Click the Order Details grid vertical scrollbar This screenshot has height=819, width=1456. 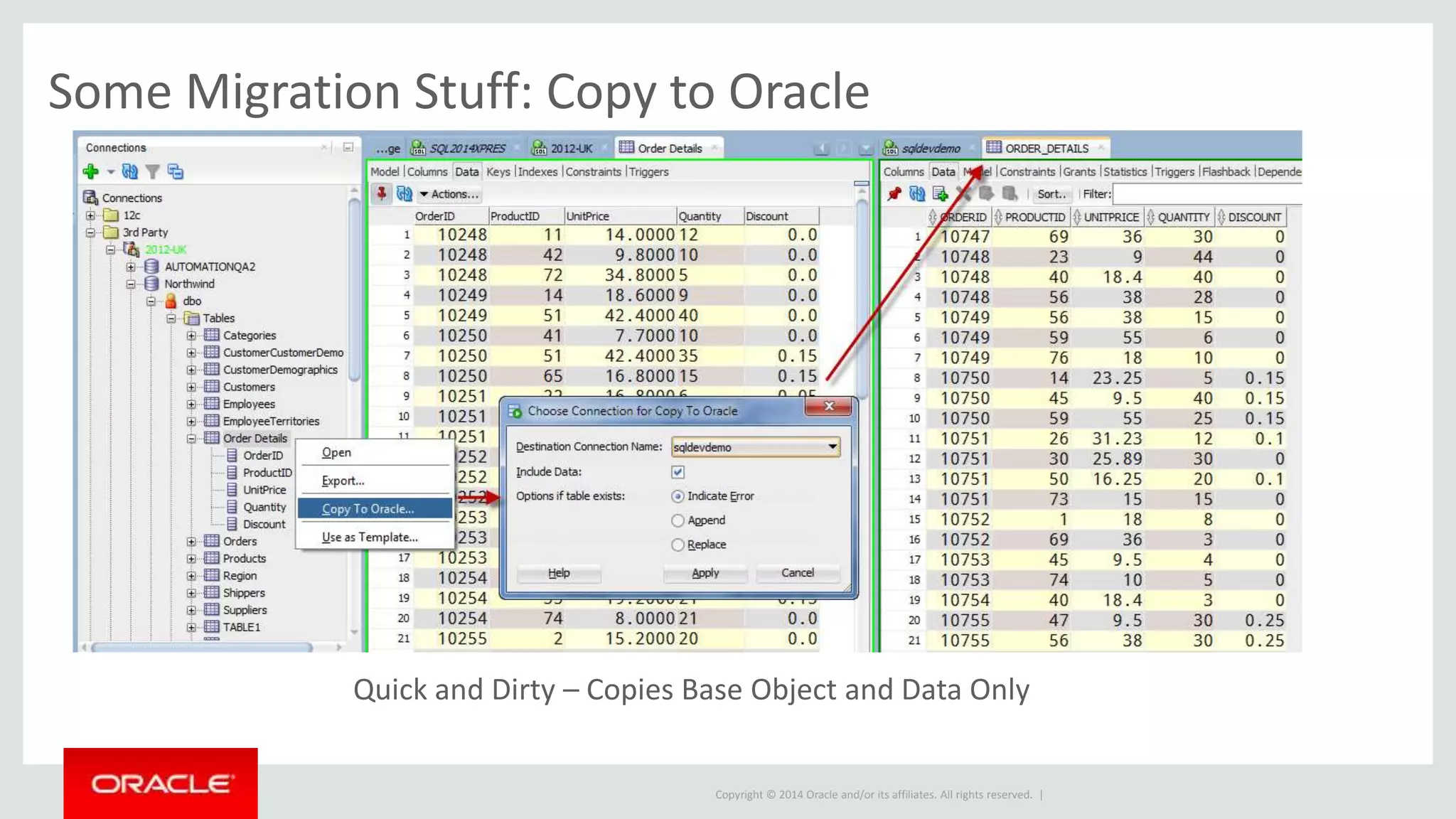point(862,299)
